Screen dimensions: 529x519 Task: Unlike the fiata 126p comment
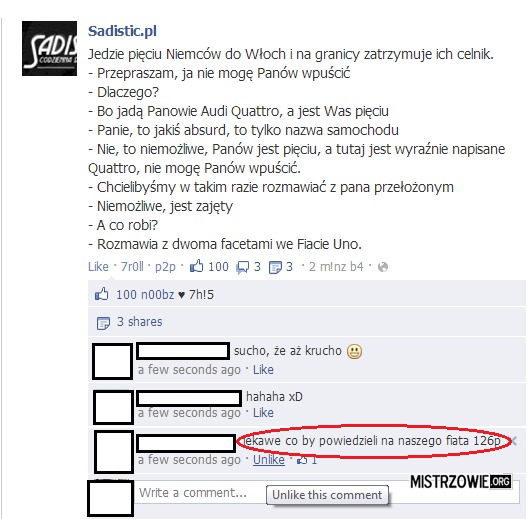tap(269, 460)
